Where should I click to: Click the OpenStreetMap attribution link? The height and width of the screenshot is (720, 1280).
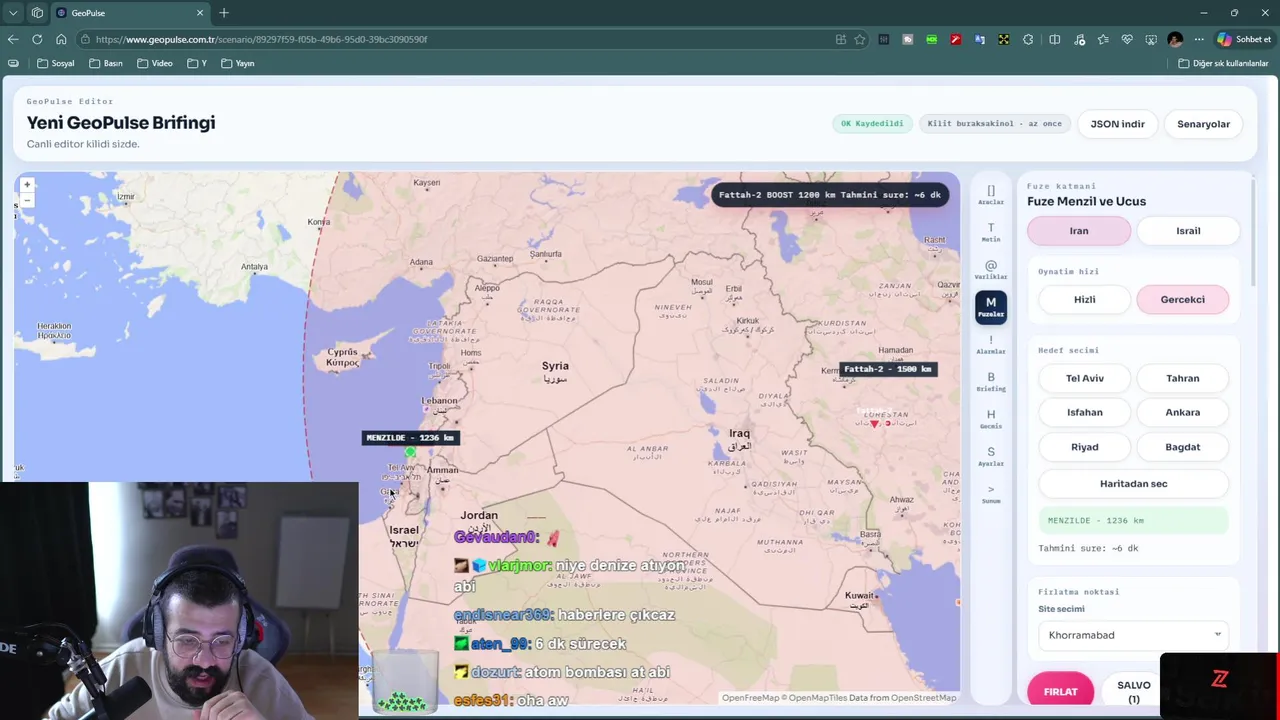pyautogui.click(x=924, y=698)
